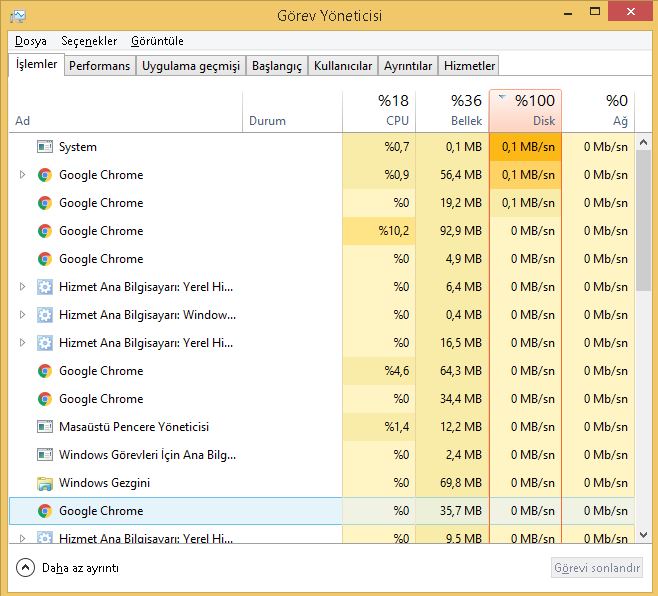
Task: Click the 0,1 MB memory cell of System
Action: click(x=452, y=147)
